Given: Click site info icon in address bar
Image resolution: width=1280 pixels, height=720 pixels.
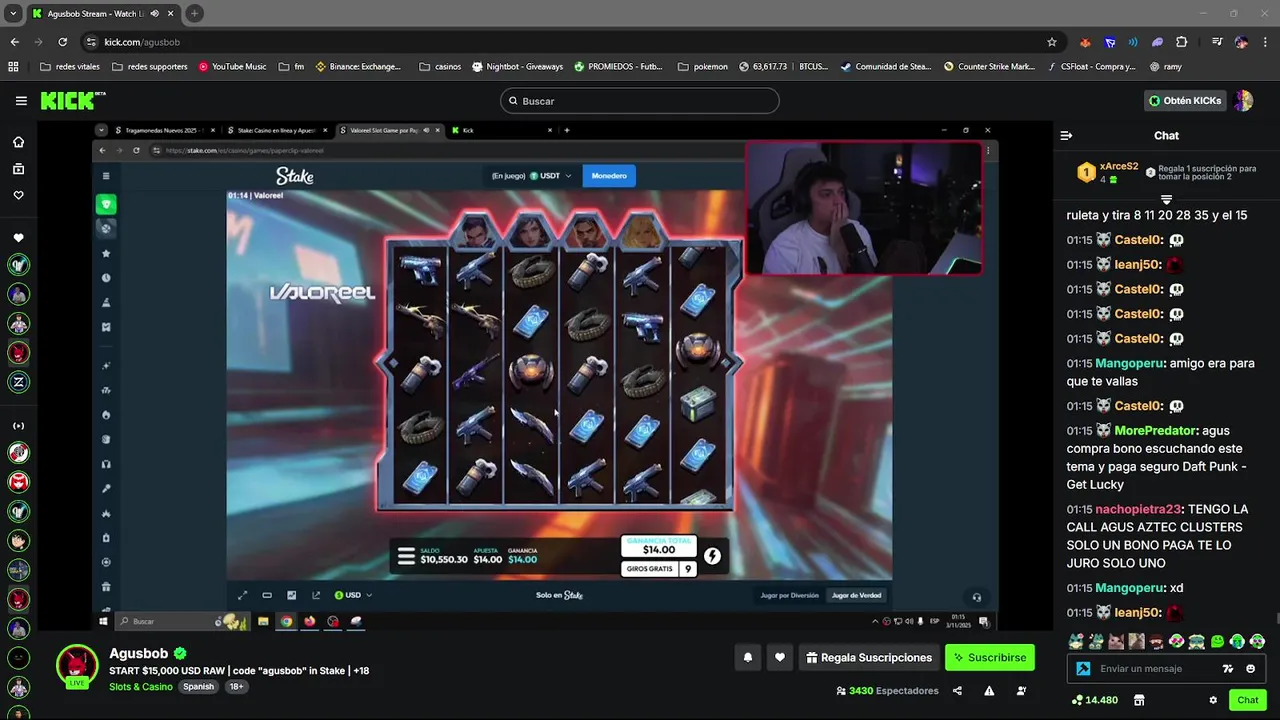Looking at the screenshot, I should 92,42.
